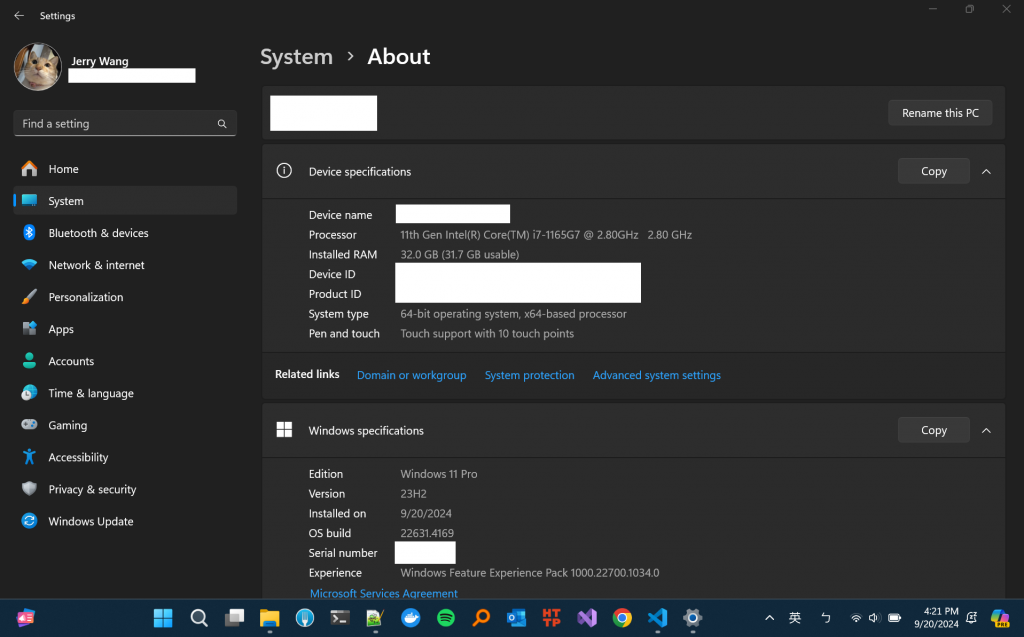
Task: Open the Domain or workgroup link
Action: [411, 375]
